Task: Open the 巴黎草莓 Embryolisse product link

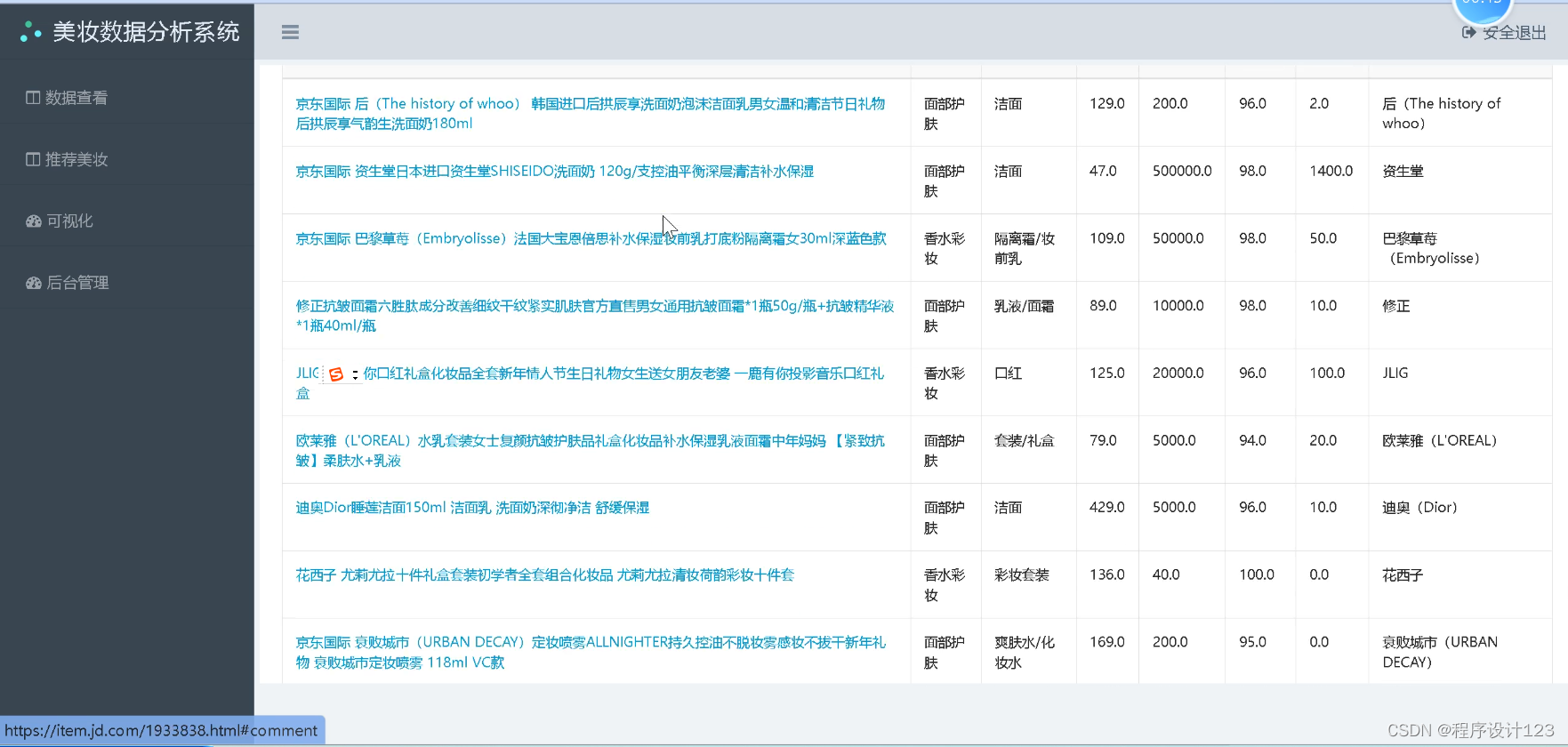Action: click(591, 238)
